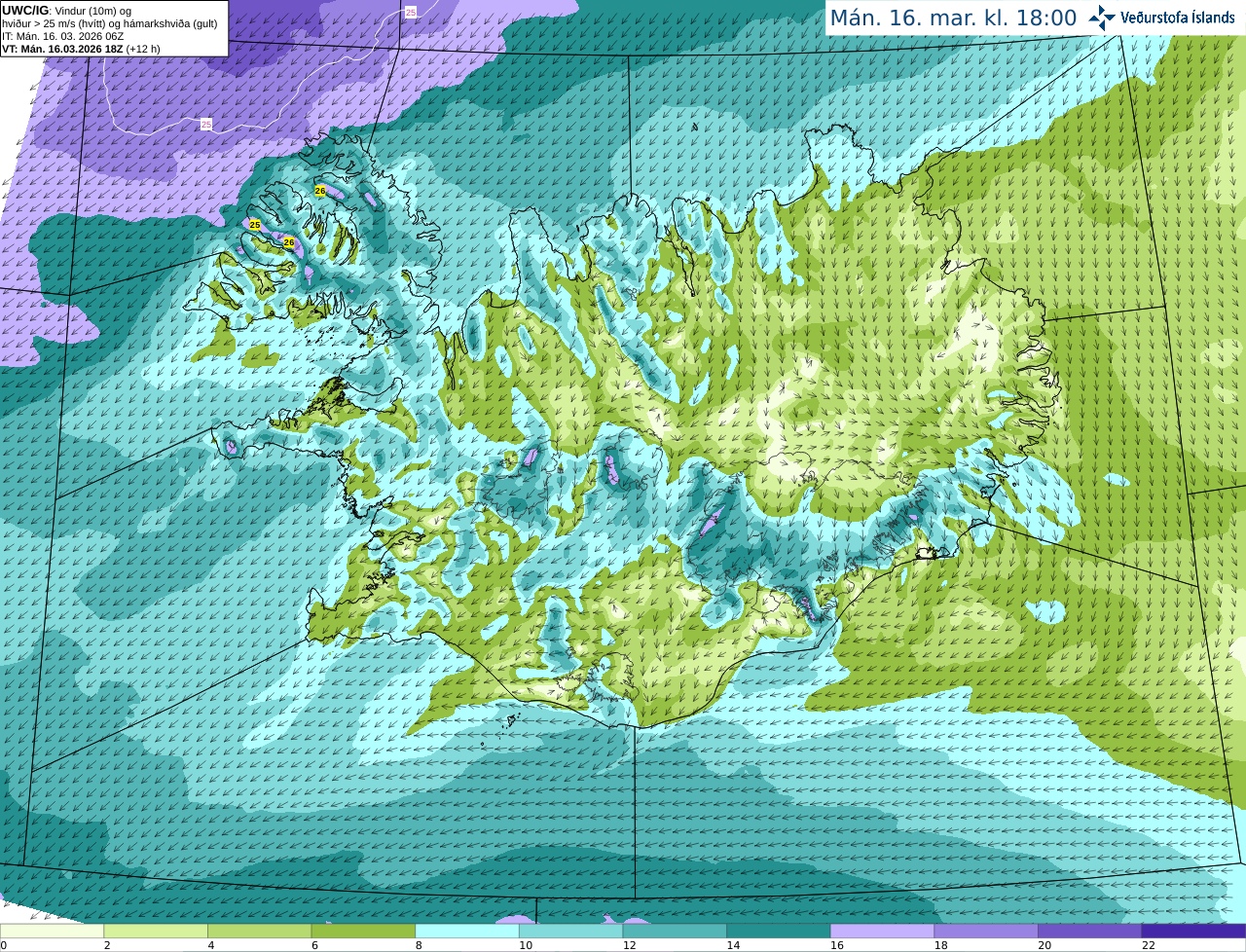Image resolution: width=1246 pixels, height=952 pixels.
Task: Pick the pale yellow 0–2 m/s legend swatch
Action: click(x=52, y=931)
